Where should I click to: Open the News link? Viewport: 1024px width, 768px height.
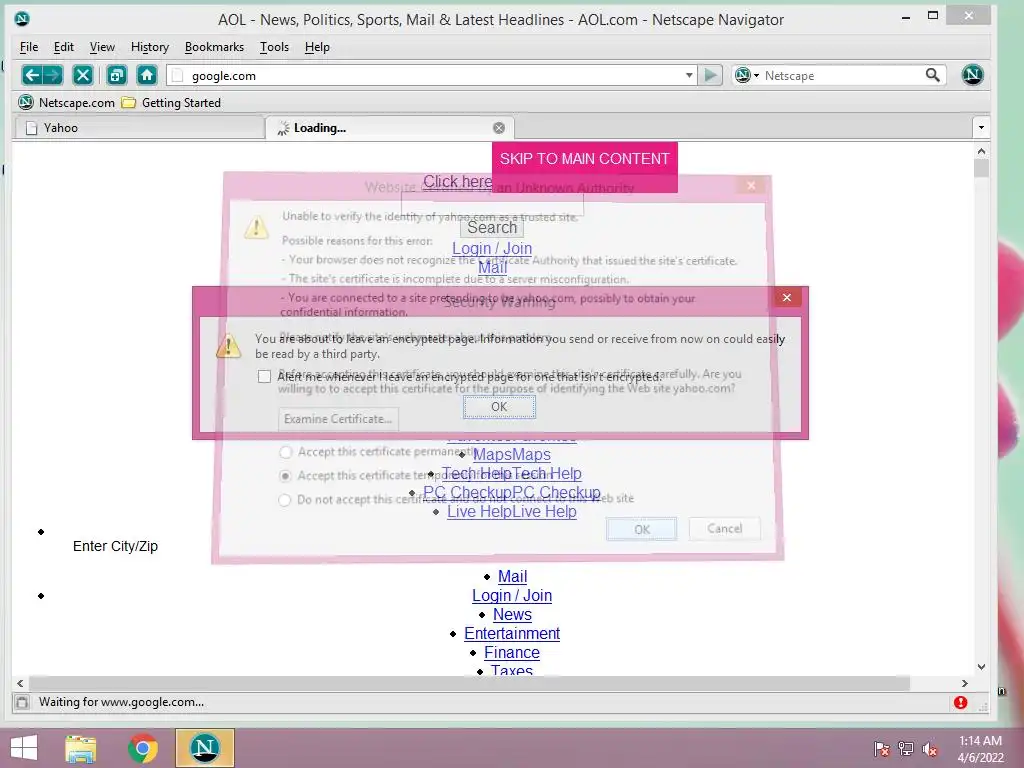pyautogui.click(x=512, y=615)
